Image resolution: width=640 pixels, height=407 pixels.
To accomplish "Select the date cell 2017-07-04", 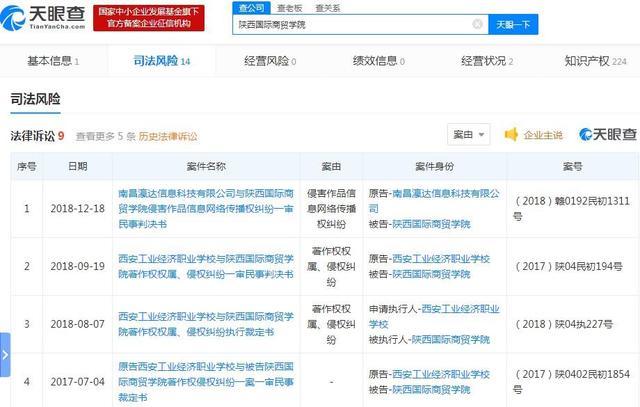I will (x=78, y=382).
